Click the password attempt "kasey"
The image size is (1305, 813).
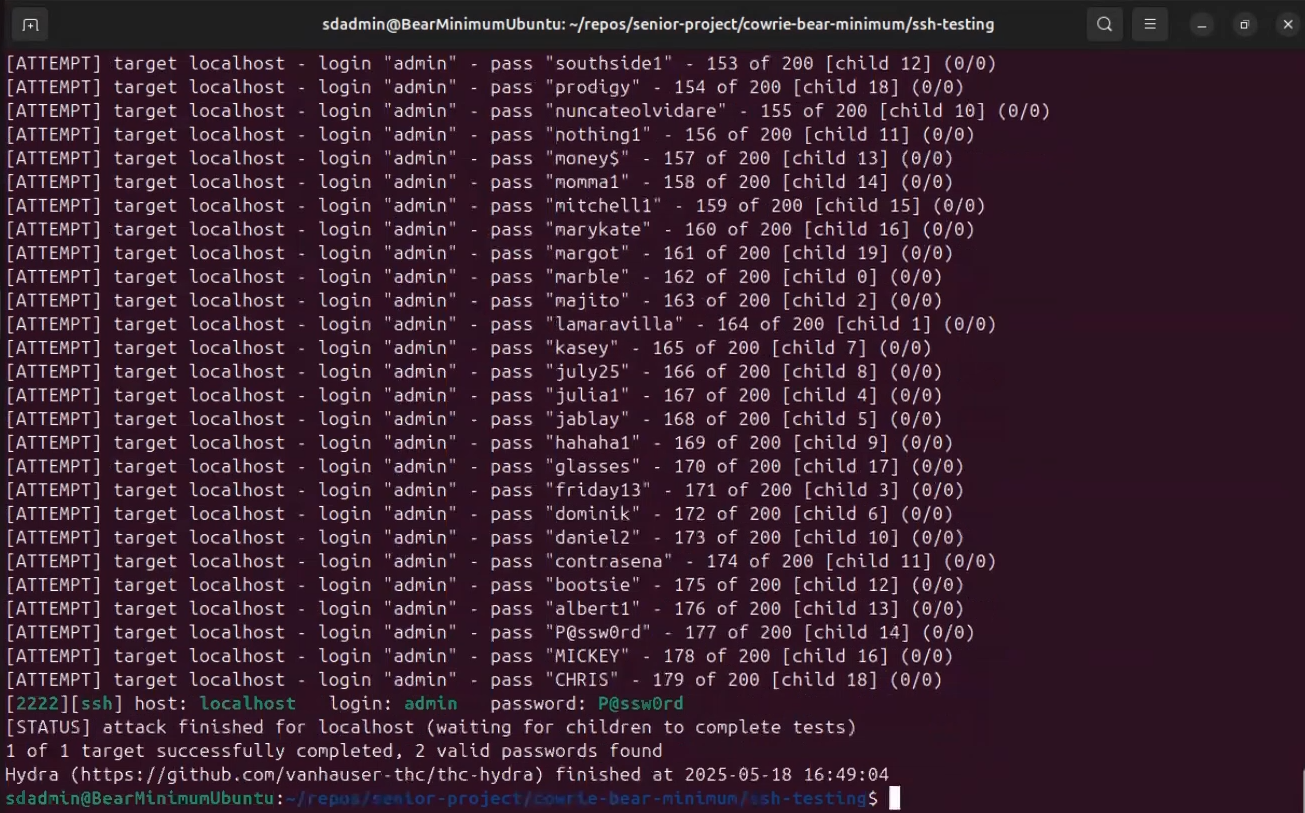point(582,348)
